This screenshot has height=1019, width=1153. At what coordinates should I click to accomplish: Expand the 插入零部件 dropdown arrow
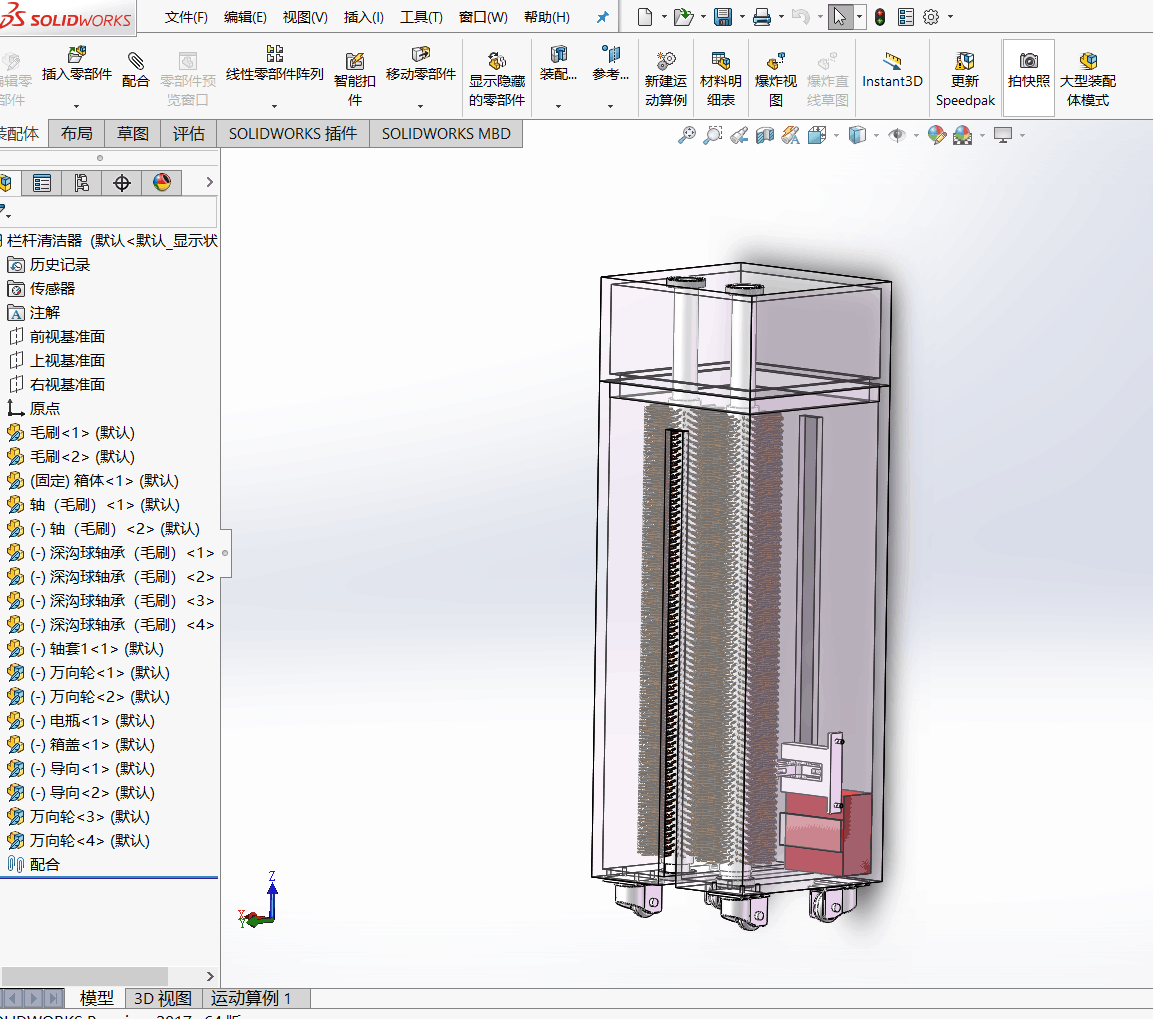click(x=76, y=105)
